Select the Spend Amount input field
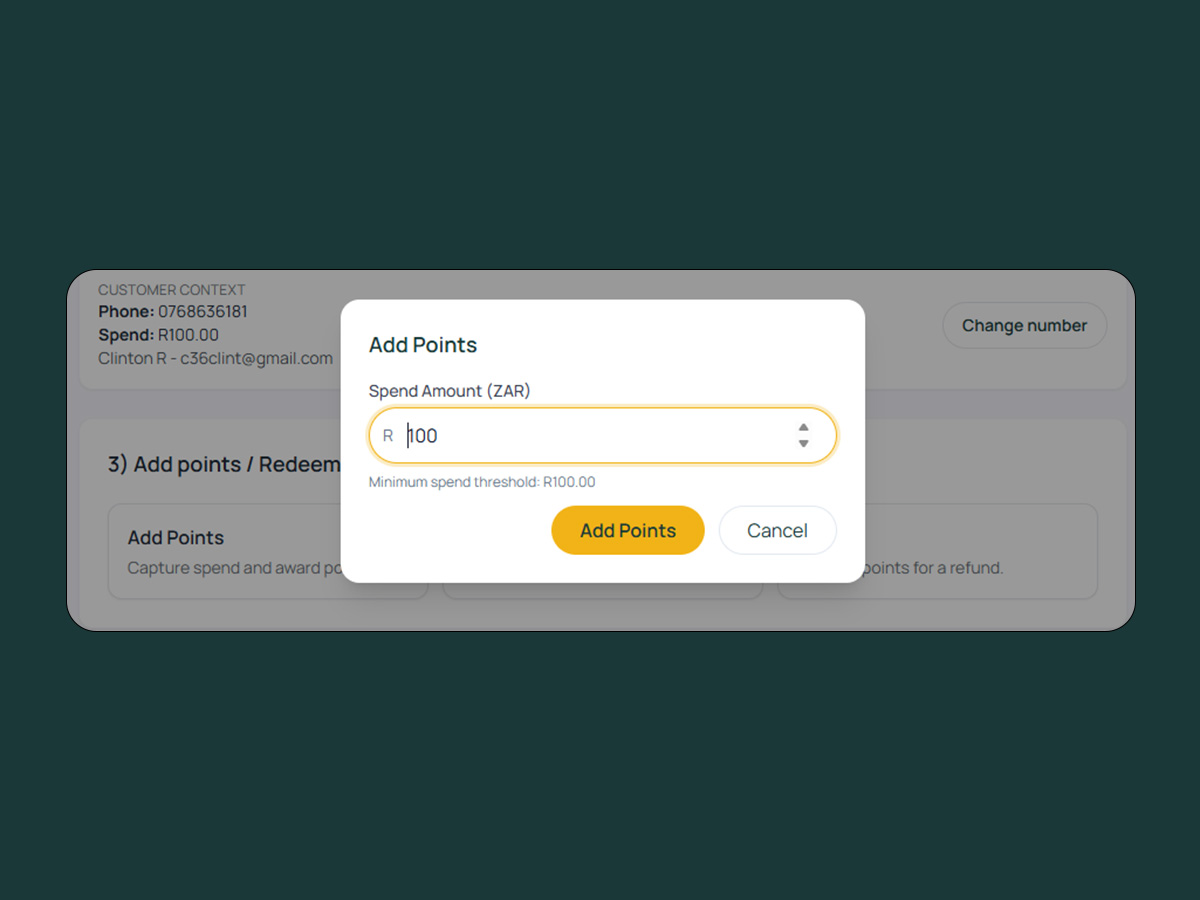This screenshot has height=900, width=1200. point(600,435)
